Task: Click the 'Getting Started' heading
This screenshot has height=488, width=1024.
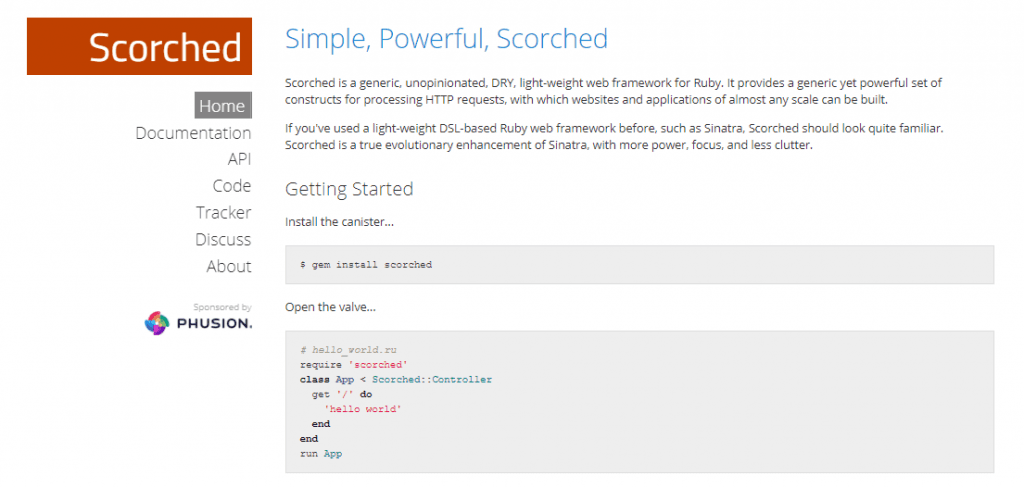Action: (349, 189)
